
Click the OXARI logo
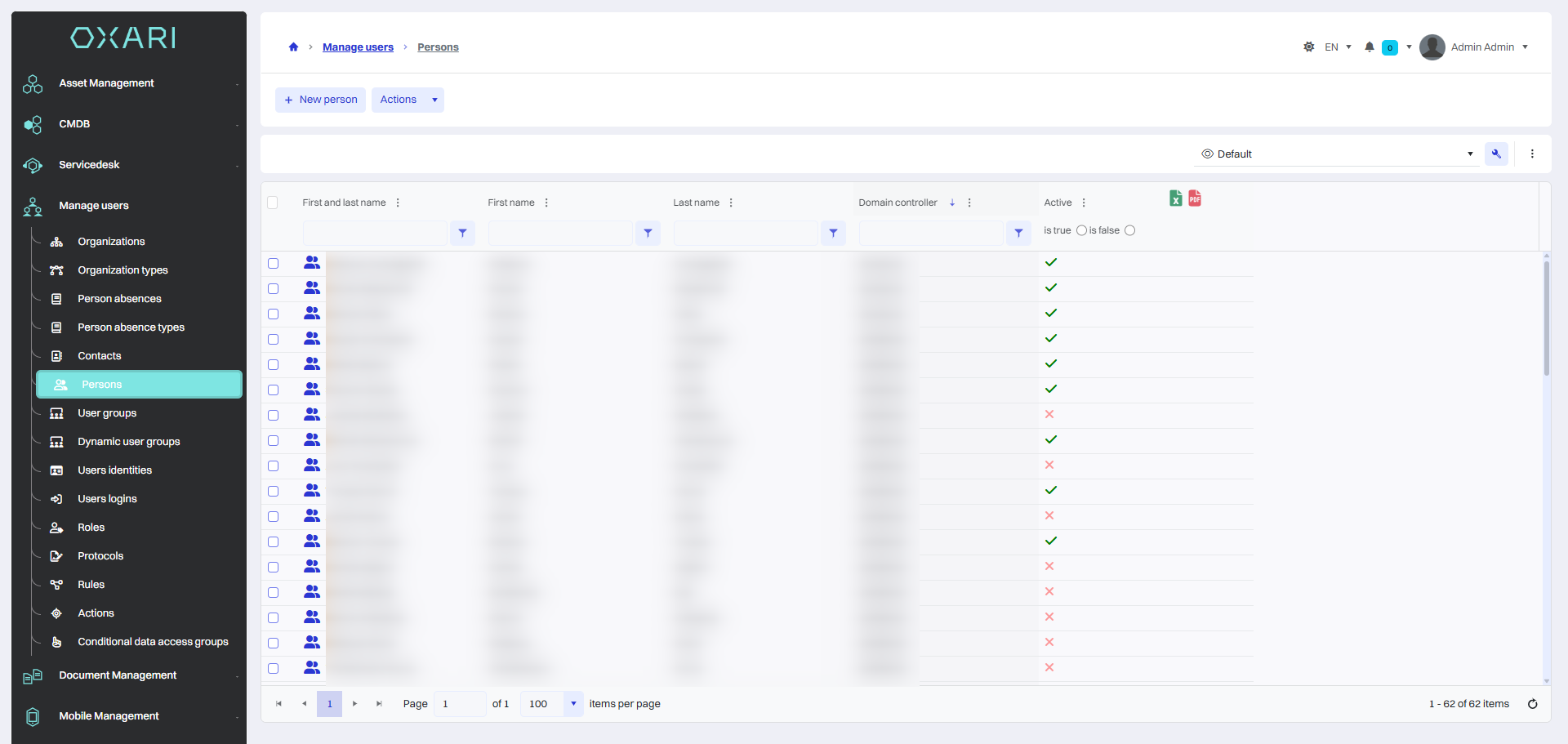pyautogui.click(x=123, y=38)
